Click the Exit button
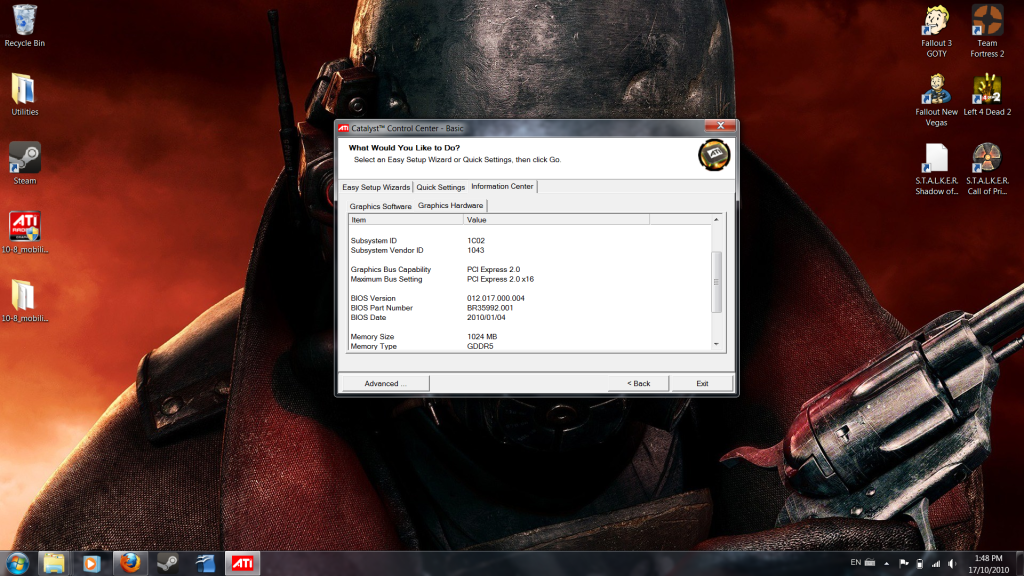Viewport: 1024px width, 576px height. point(702,383)
